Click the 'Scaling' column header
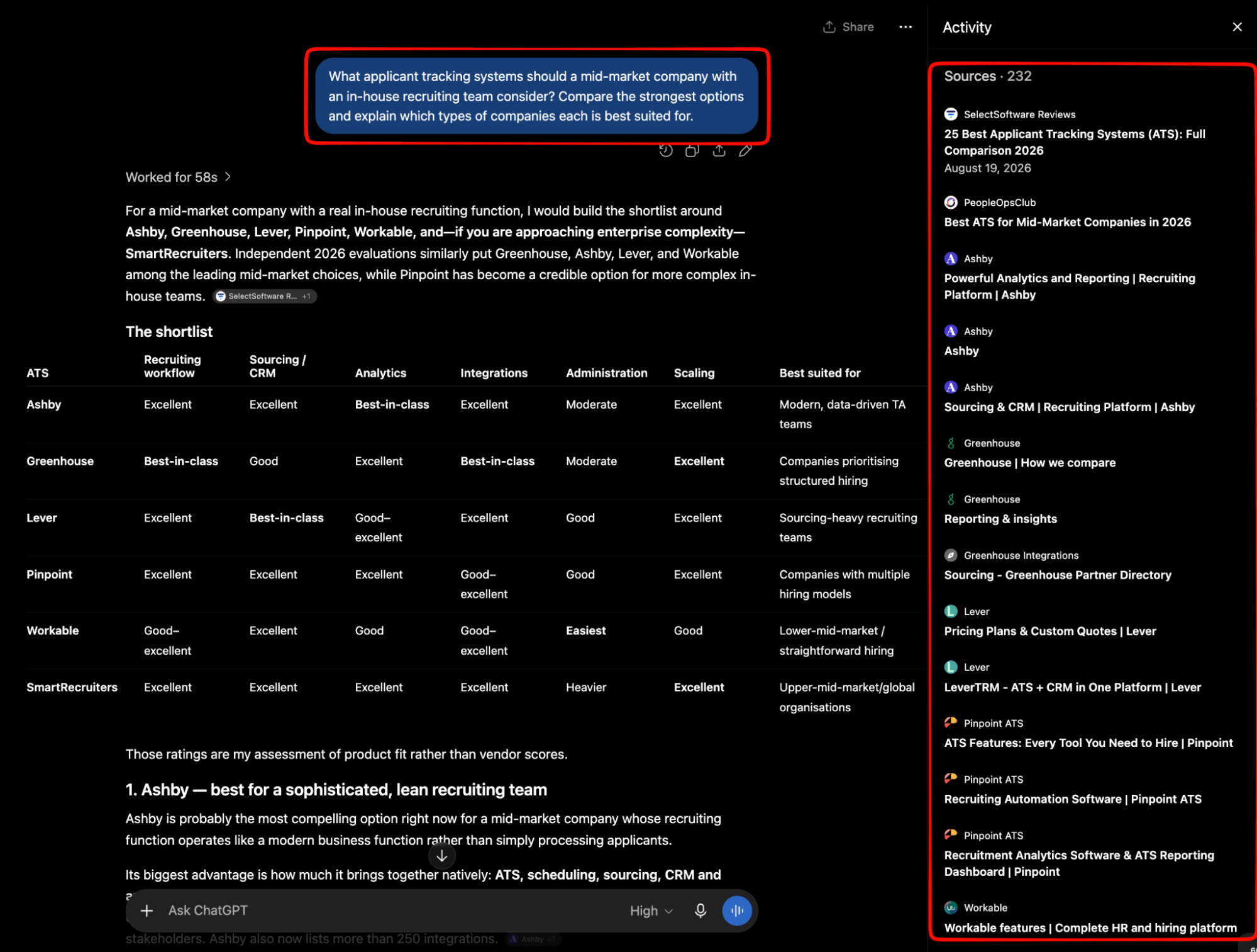 694,373
